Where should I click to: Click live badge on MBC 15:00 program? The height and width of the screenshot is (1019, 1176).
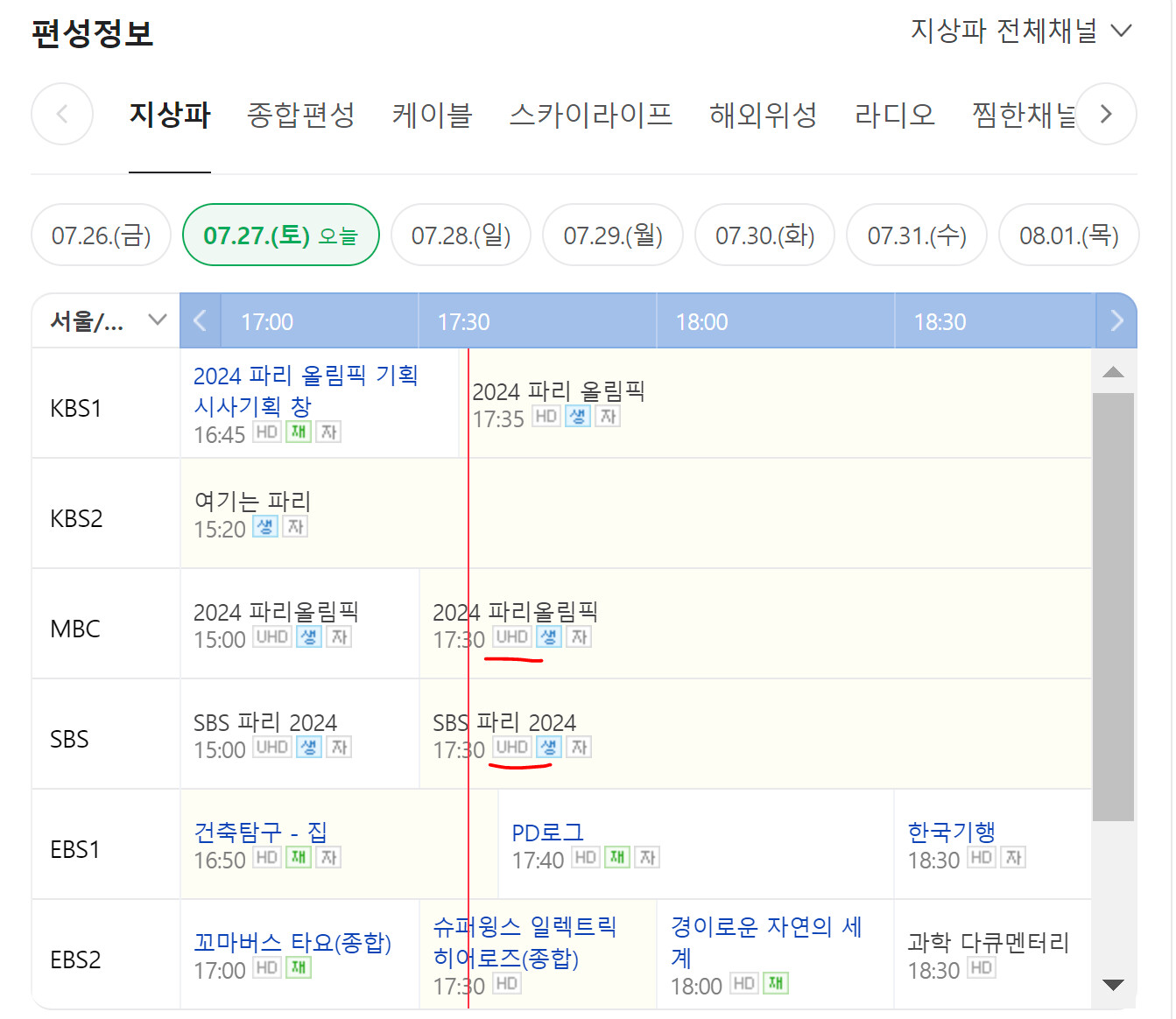point(309,636)
